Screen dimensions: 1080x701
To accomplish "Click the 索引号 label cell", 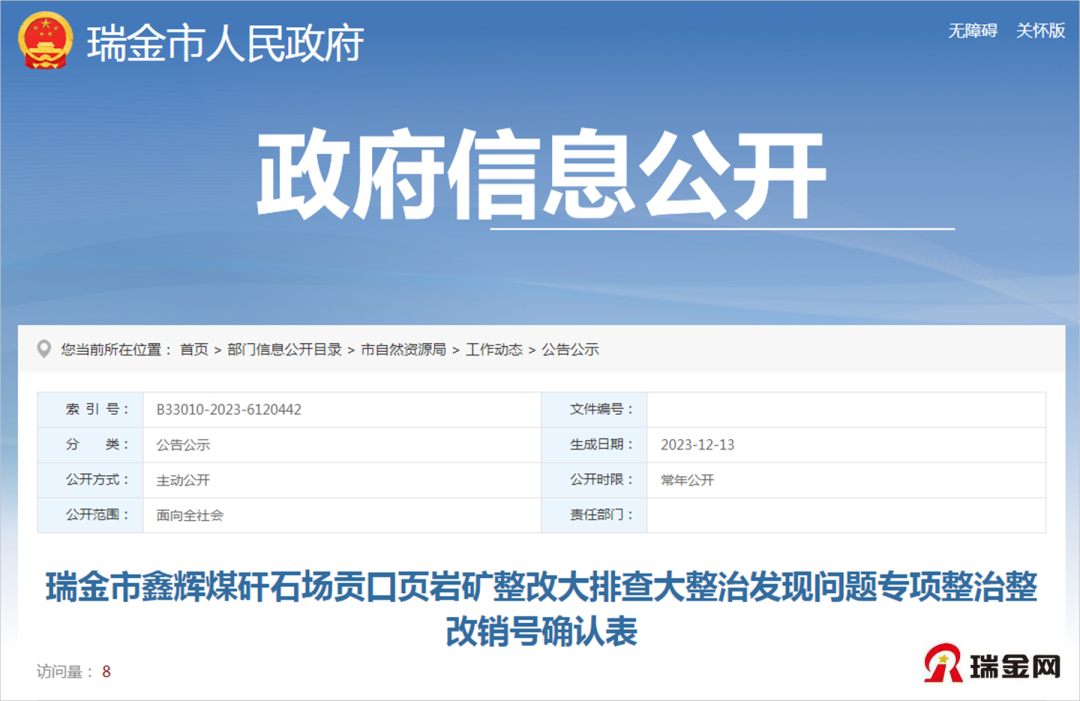I will 90,410.
